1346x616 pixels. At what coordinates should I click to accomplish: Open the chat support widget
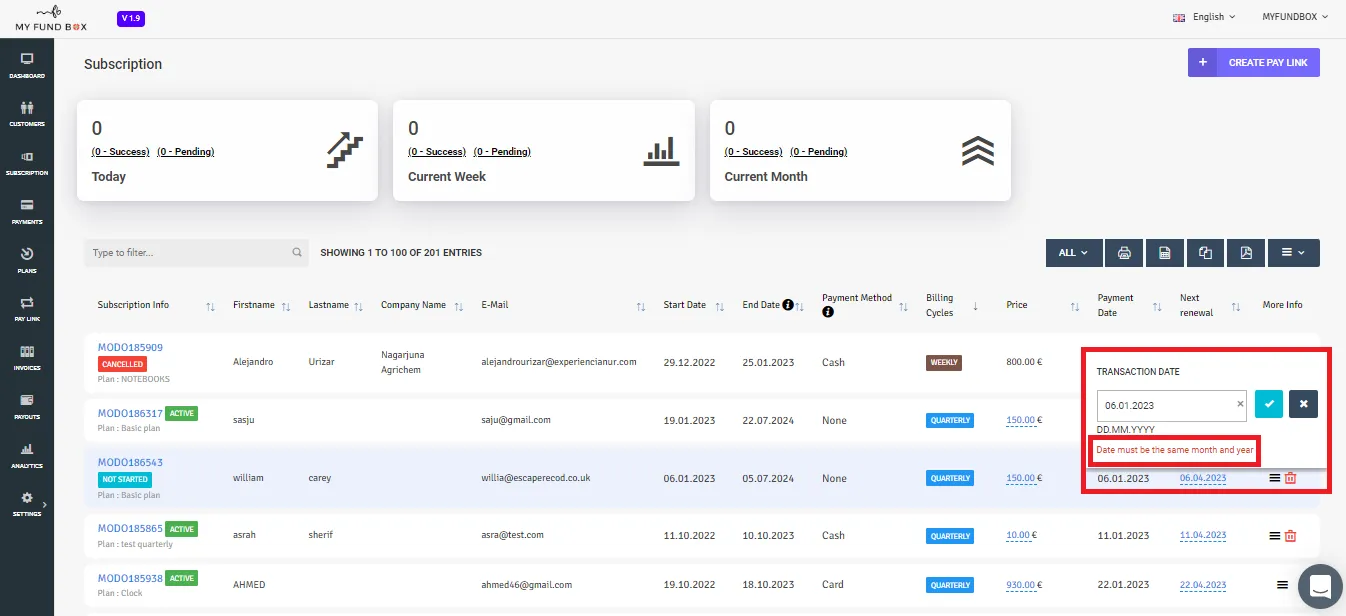1319,586
